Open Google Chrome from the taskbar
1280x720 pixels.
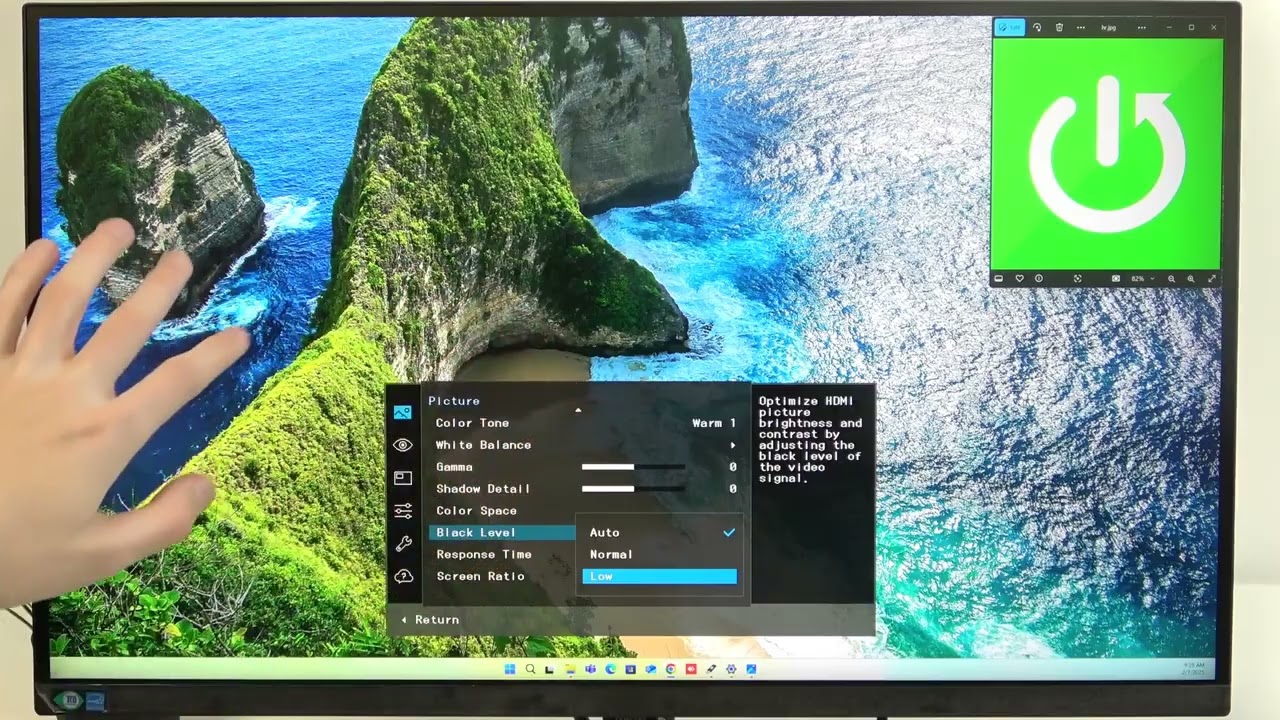(670, 669)
